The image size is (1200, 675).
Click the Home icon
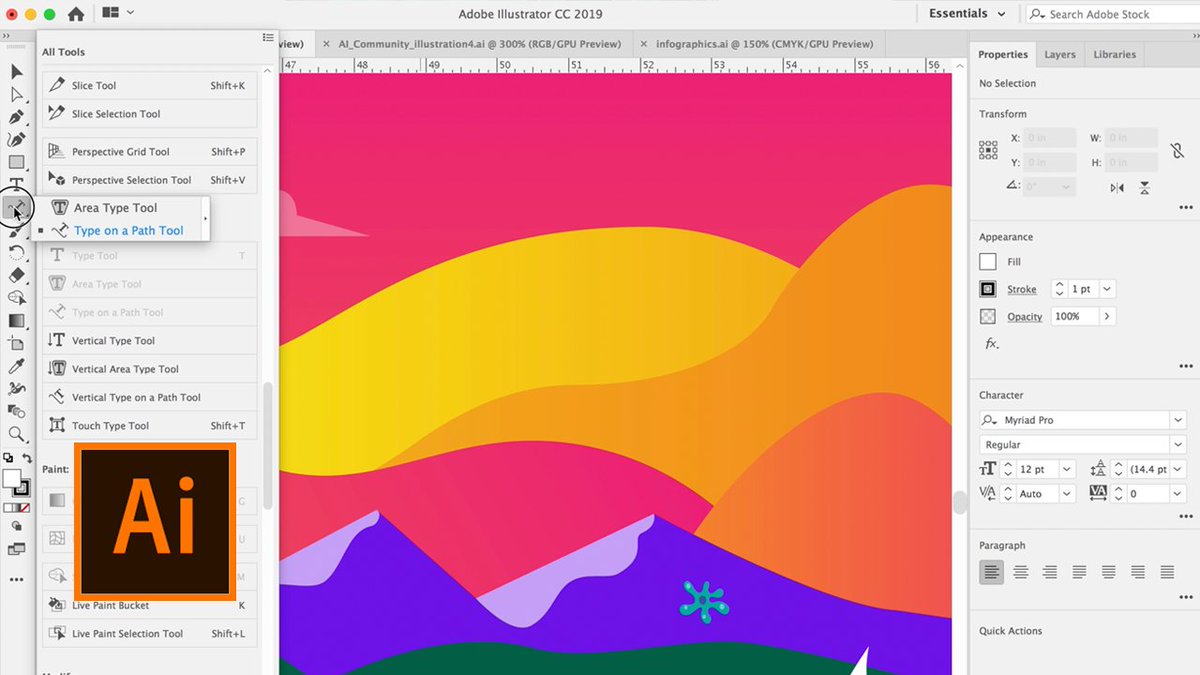coord(76,14)
